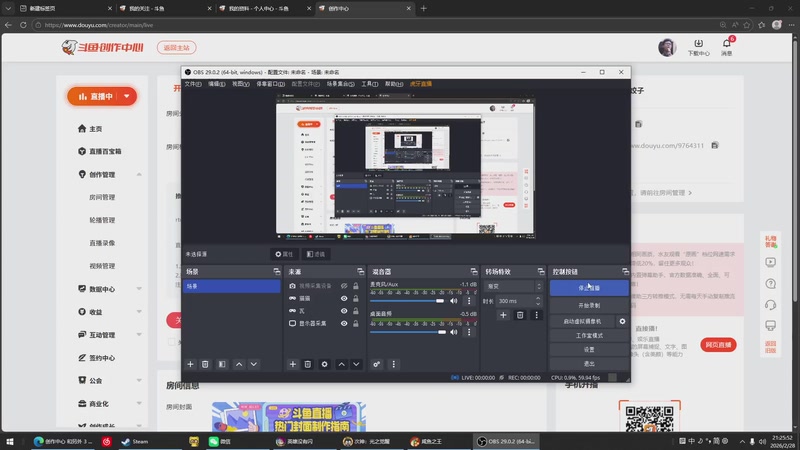800x450 pixels.
Task: Move source up in Sources panel
Action: 341,364
